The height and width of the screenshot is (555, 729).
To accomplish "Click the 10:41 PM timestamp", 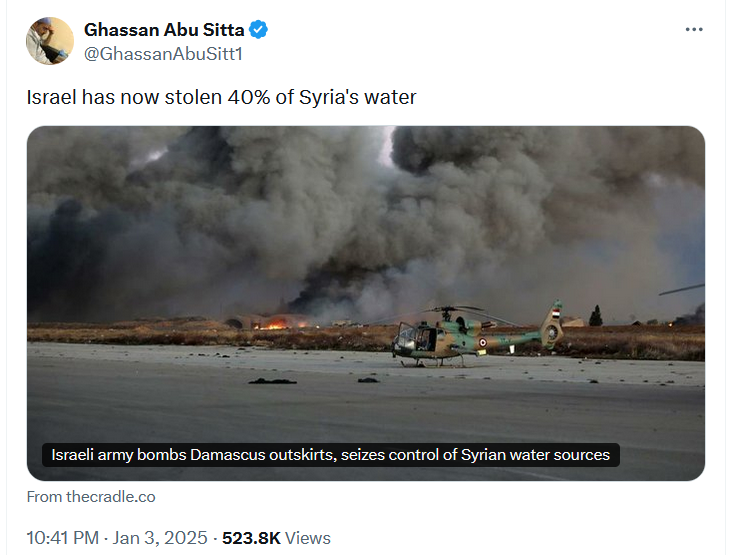I will pos(61,538).
